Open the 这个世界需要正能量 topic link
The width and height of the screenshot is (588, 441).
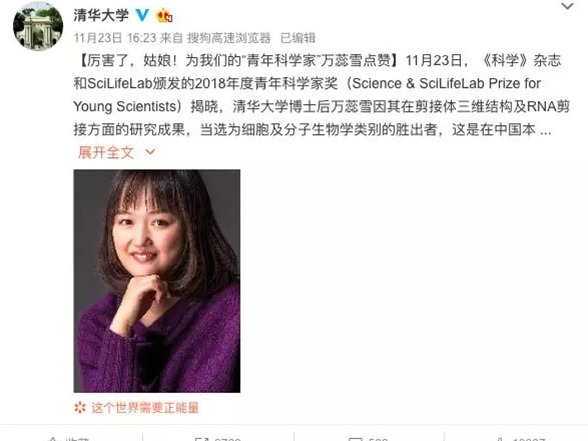(x=145, y=408)
